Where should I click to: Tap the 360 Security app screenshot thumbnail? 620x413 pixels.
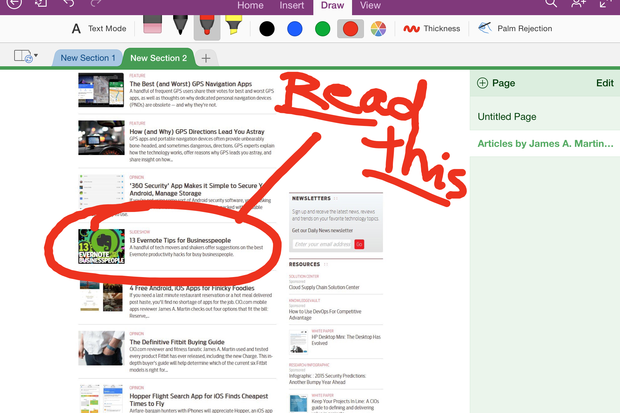point(101,192)
